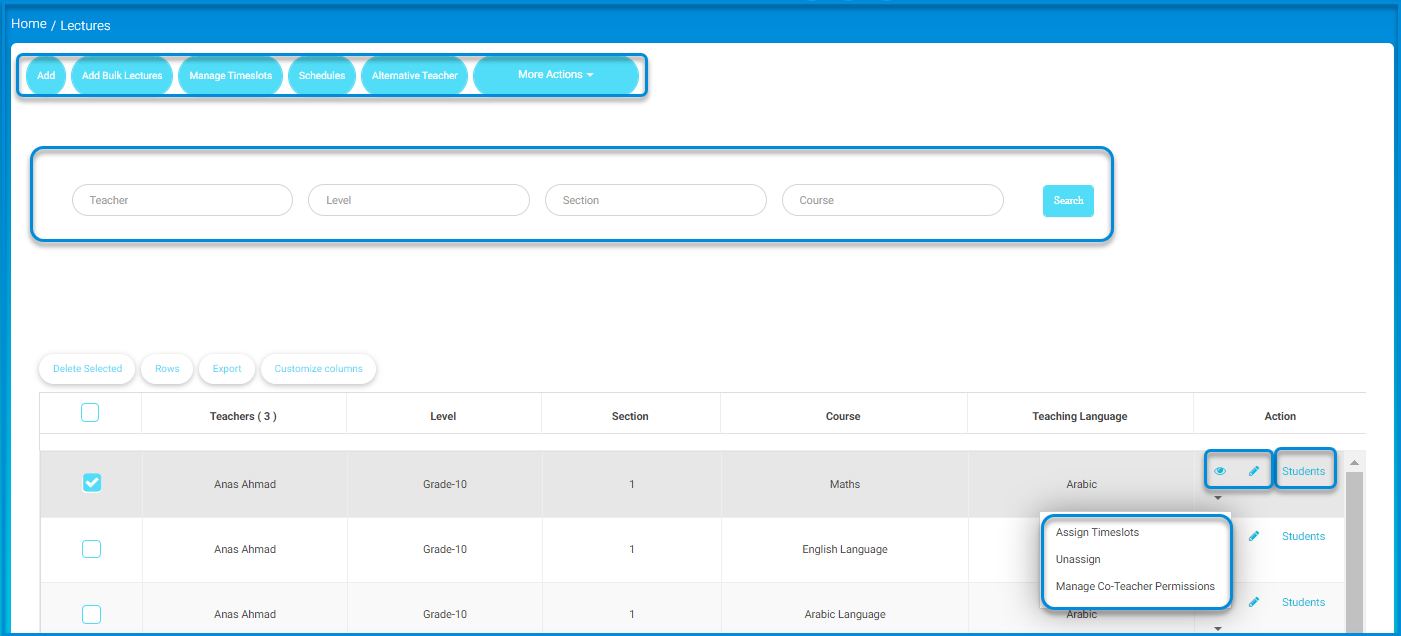Select the English Language row checkbox
The height and width of the screenshot is (636, 1401).
click(x=92, y=549)
